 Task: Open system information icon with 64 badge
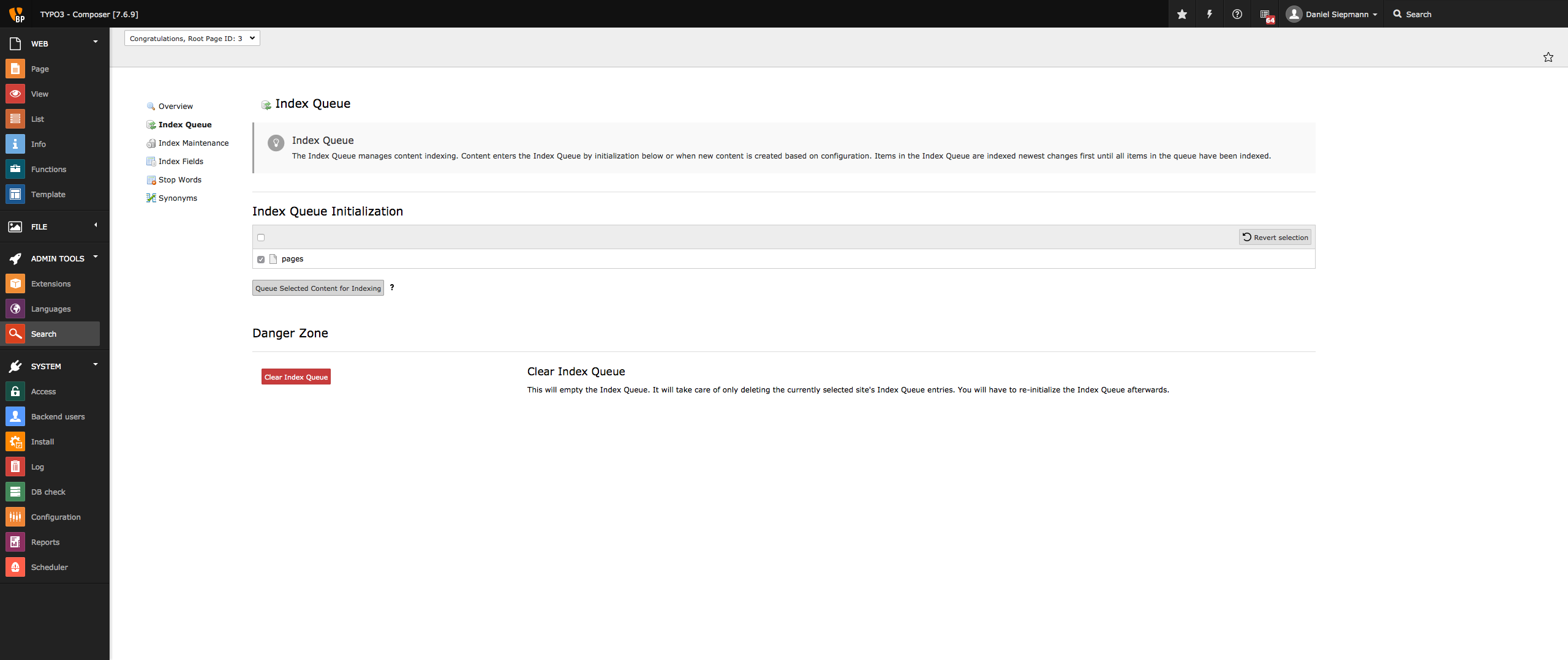1265,15
